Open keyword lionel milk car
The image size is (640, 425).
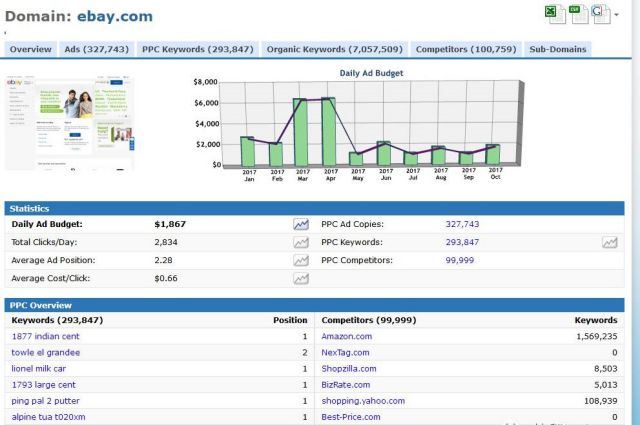pos(38,369)
